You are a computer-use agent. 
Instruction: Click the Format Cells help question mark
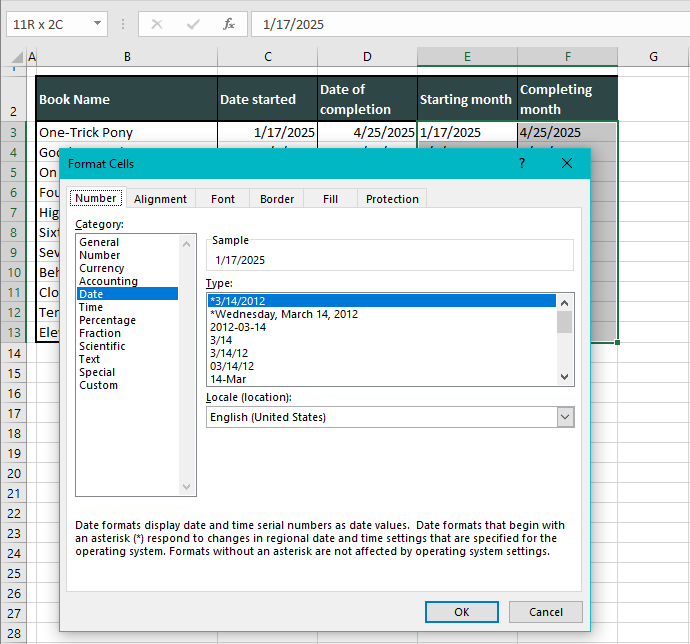(x=522, y=163)
